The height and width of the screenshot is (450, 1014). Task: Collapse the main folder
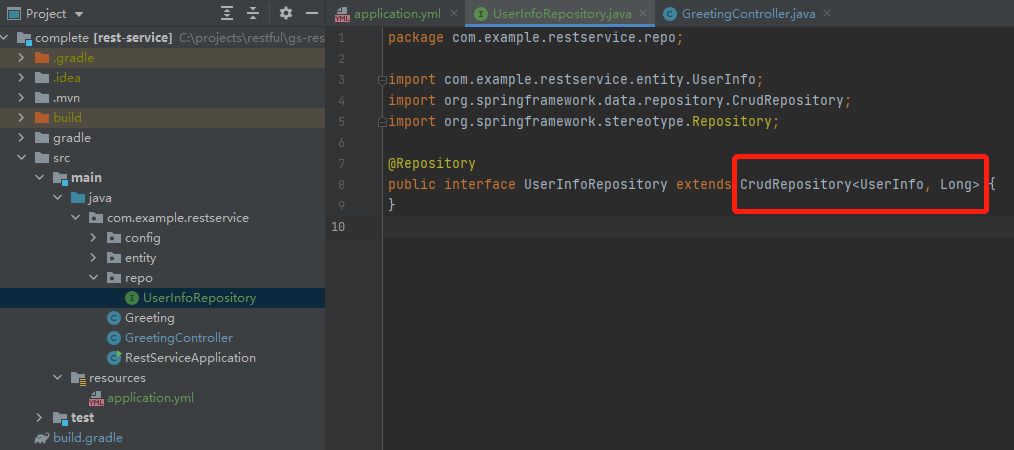tap(39, 178)
